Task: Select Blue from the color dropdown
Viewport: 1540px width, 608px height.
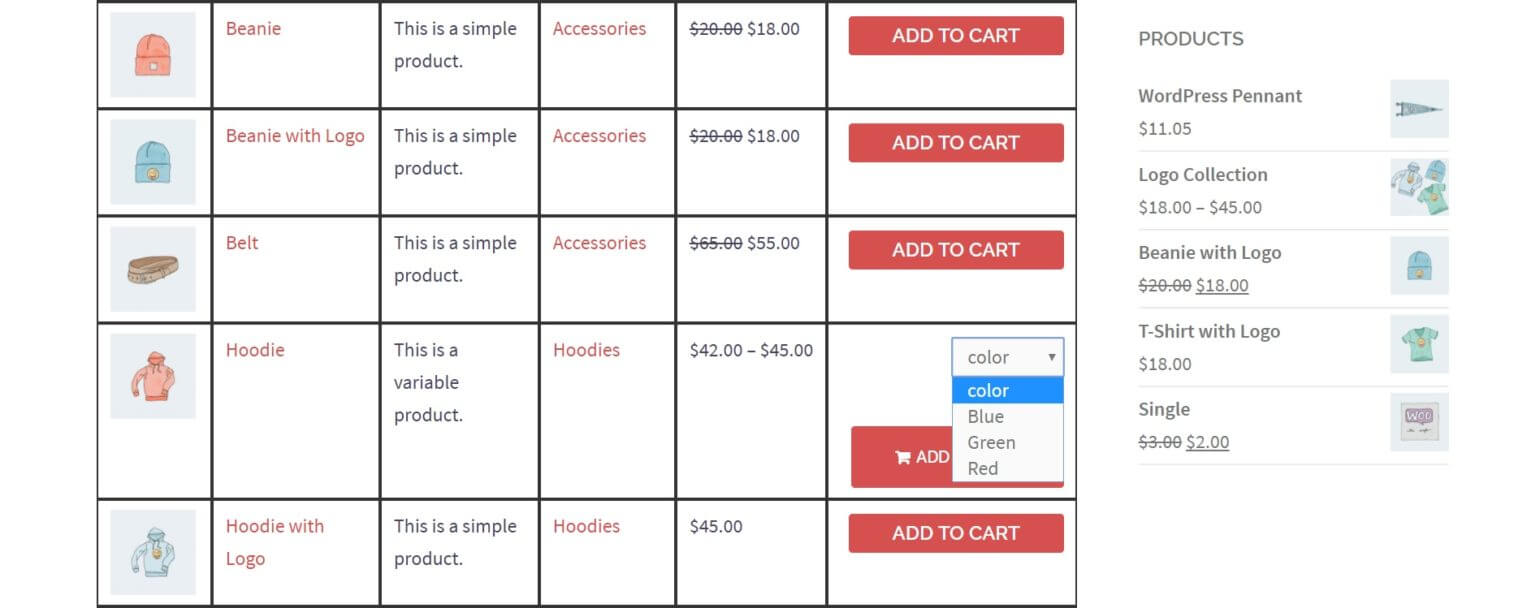Action: coord(985,416)
